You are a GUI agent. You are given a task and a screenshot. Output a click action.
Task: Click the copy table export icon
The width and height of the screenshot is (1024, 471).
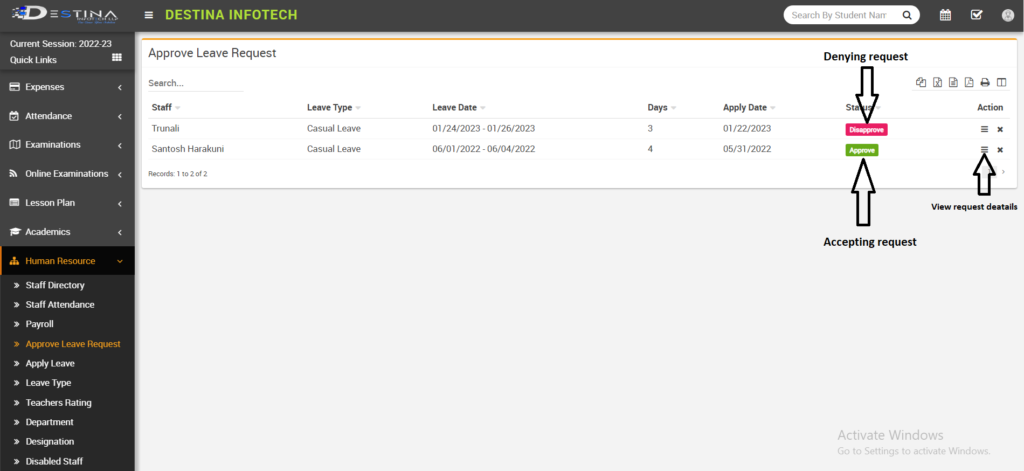[x=921, y=82]
